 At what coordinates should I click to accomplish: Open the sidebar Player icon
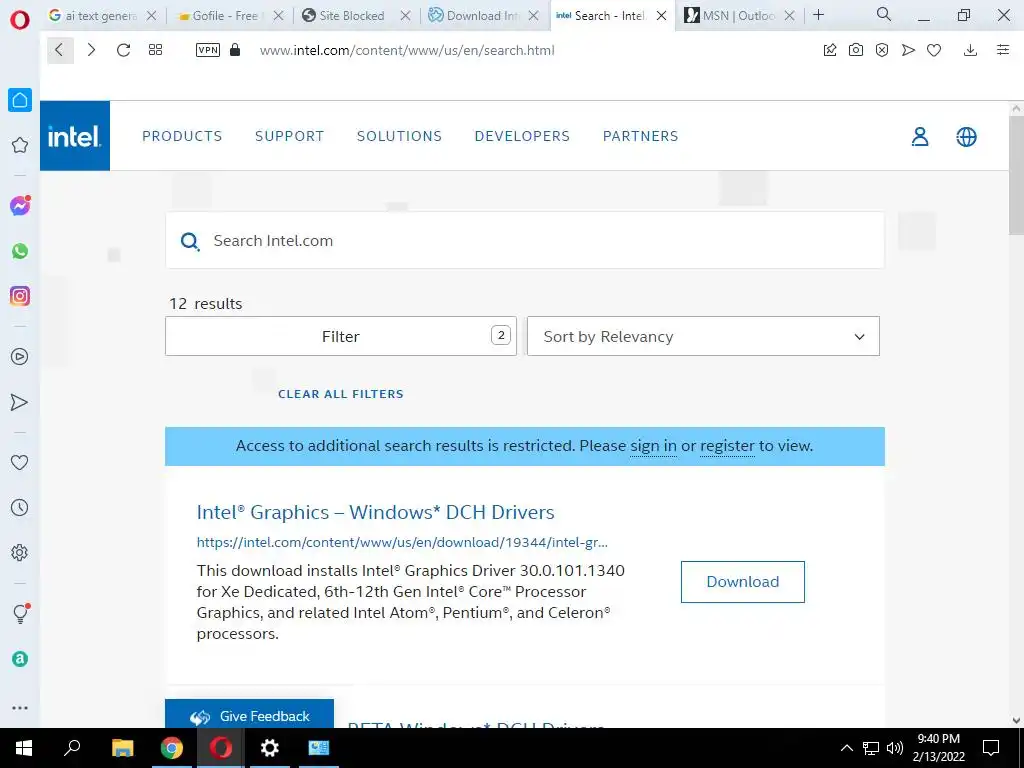[20, 357]
